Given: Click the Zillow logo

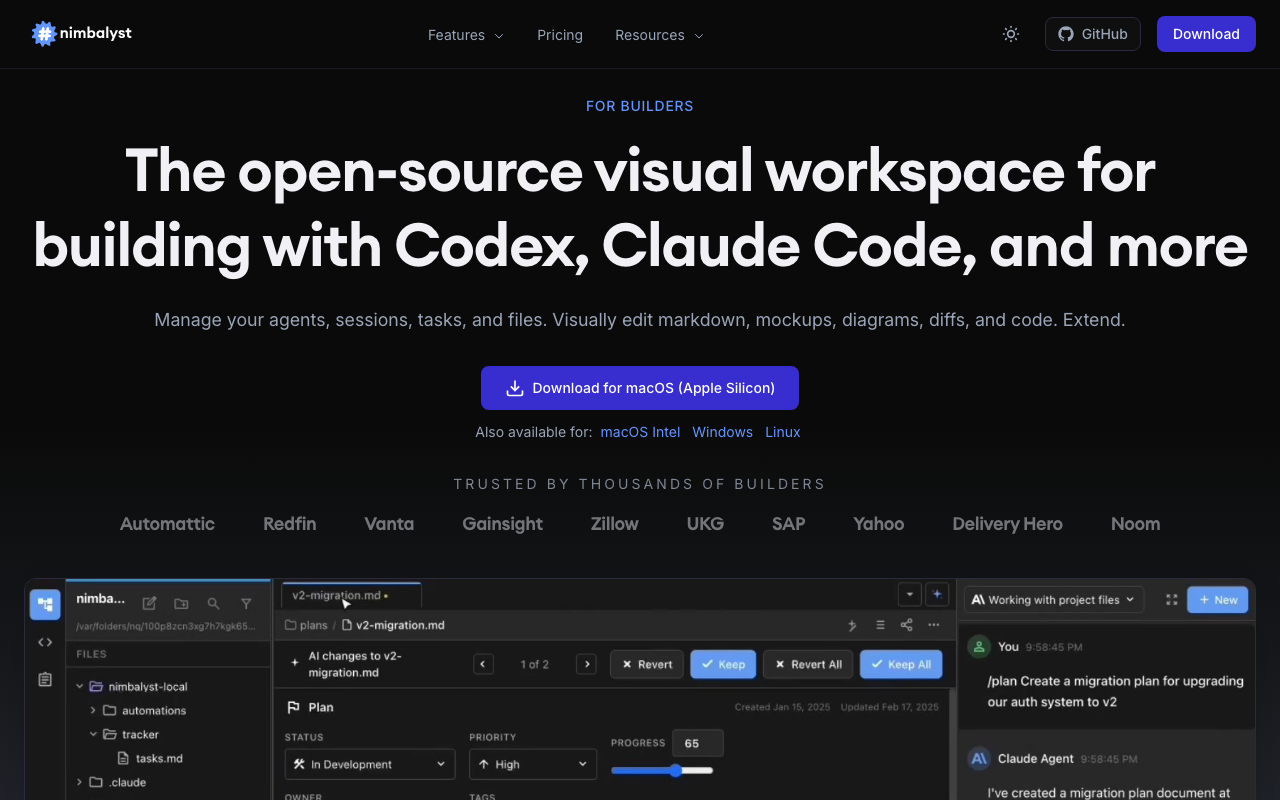Looking at the screenshot, I should (615, 524).
